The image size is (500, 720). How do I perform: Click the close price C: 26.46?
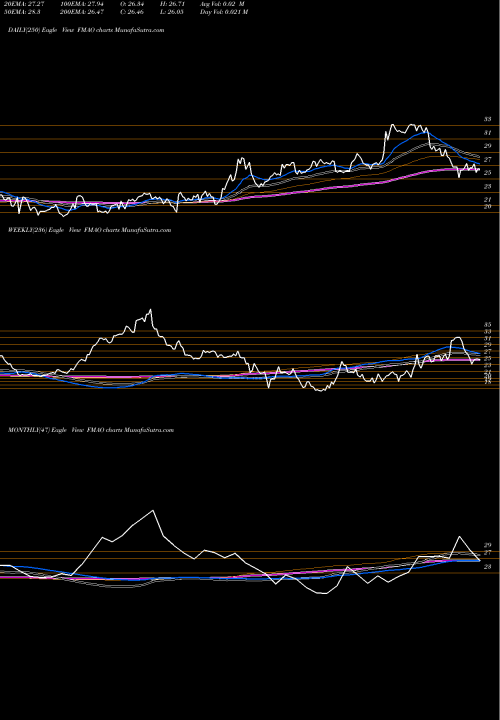134,12
